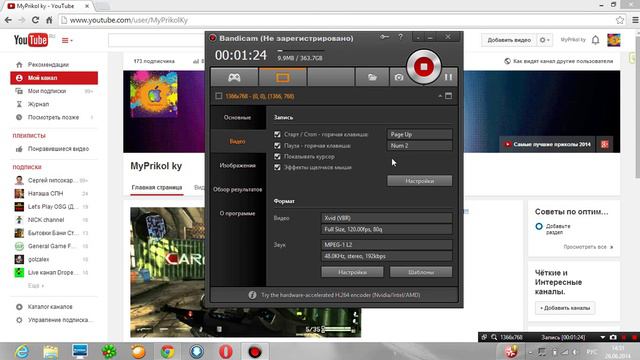The height and width of the screenshot is (360, 640).
Task: Click Просмотреть все link
Action: pos(588,247)
